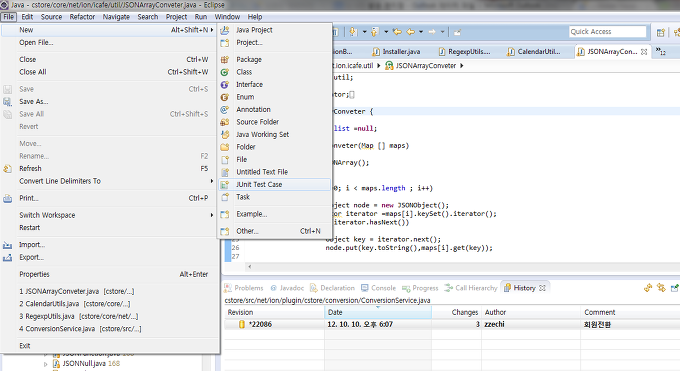
Task: Click the Import icon in File menu
Action: click(x=7, y=245)
